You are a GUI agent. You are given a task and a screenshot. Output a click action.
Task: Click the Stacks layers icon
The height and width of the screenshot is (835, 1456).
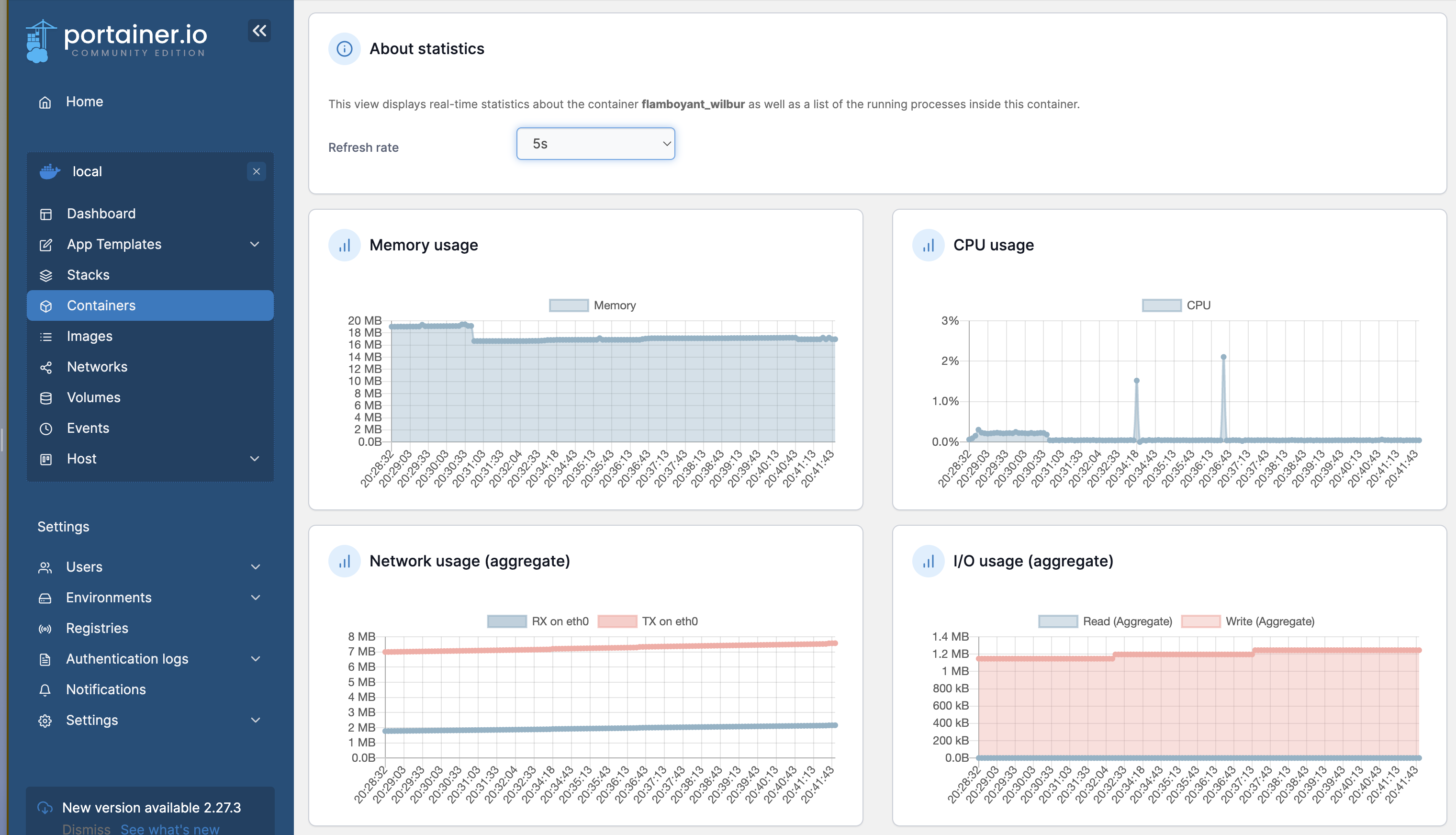(46, 275)
